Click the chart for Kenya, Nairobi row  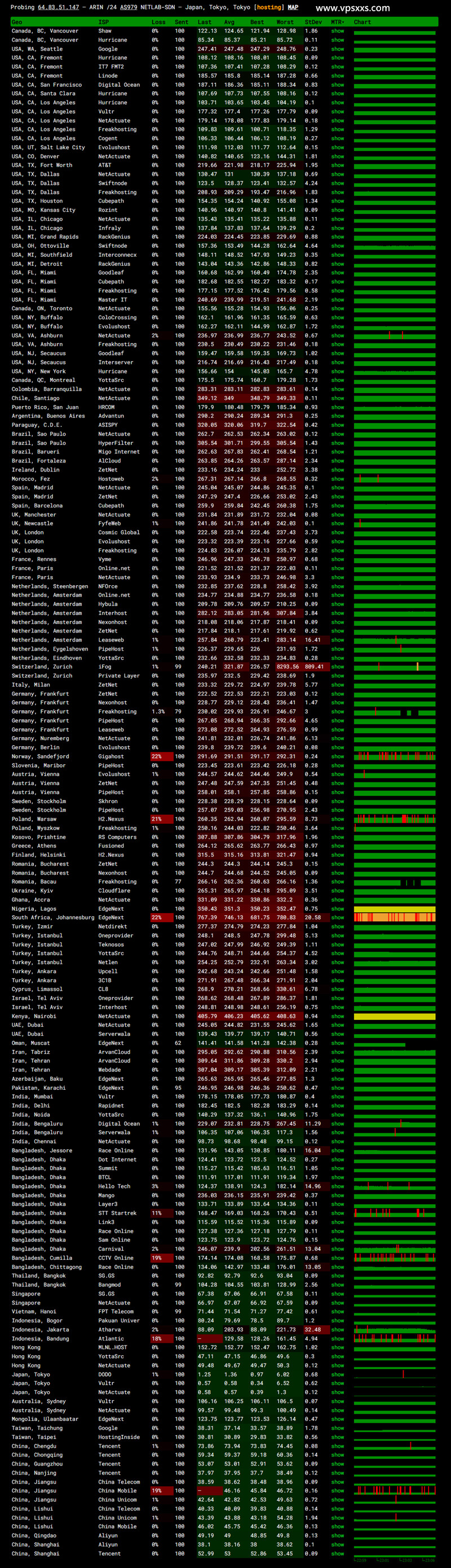395,1017
